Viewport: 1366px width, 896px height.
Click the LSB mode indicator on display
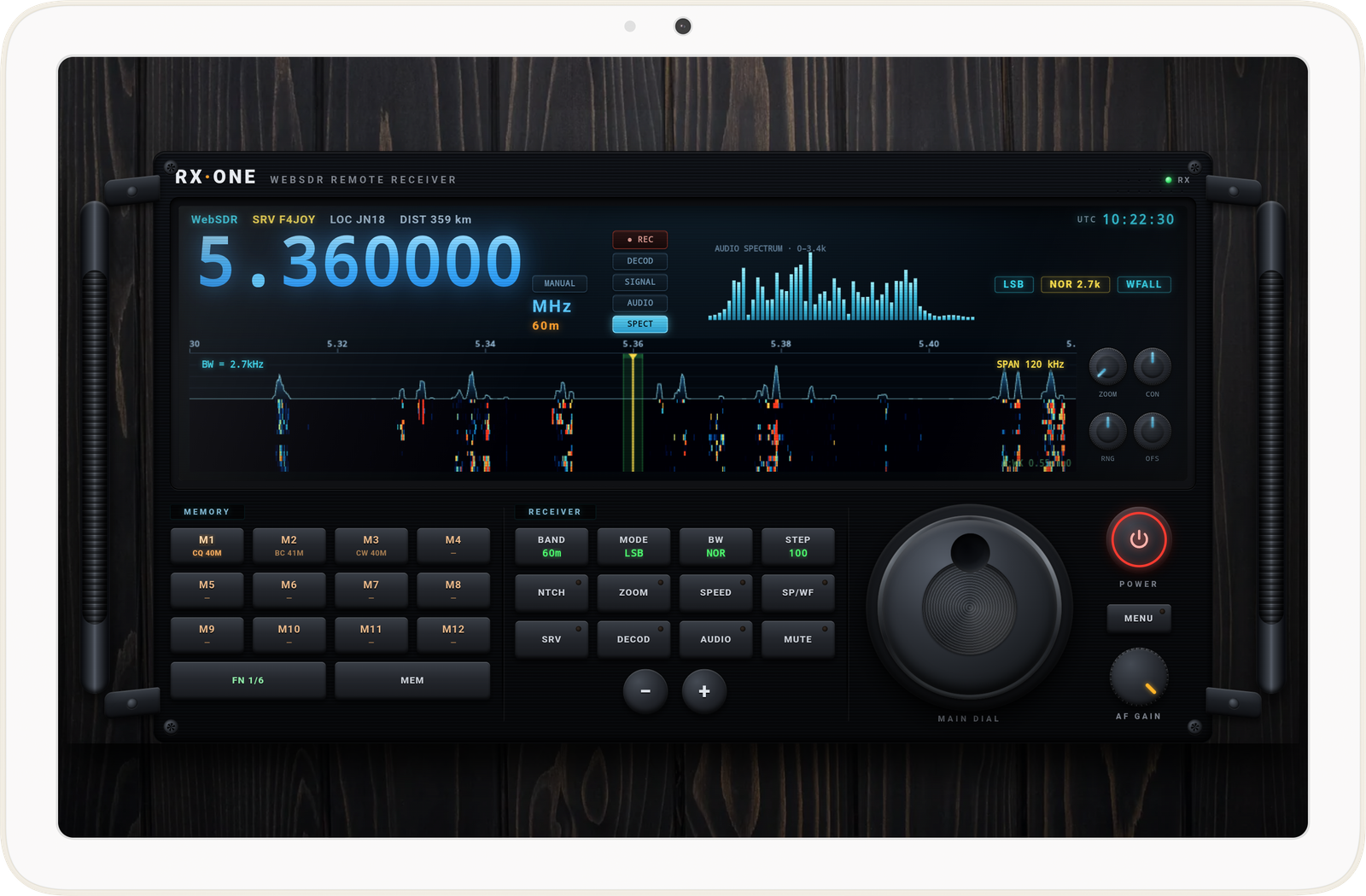[x=1013, y=284]
